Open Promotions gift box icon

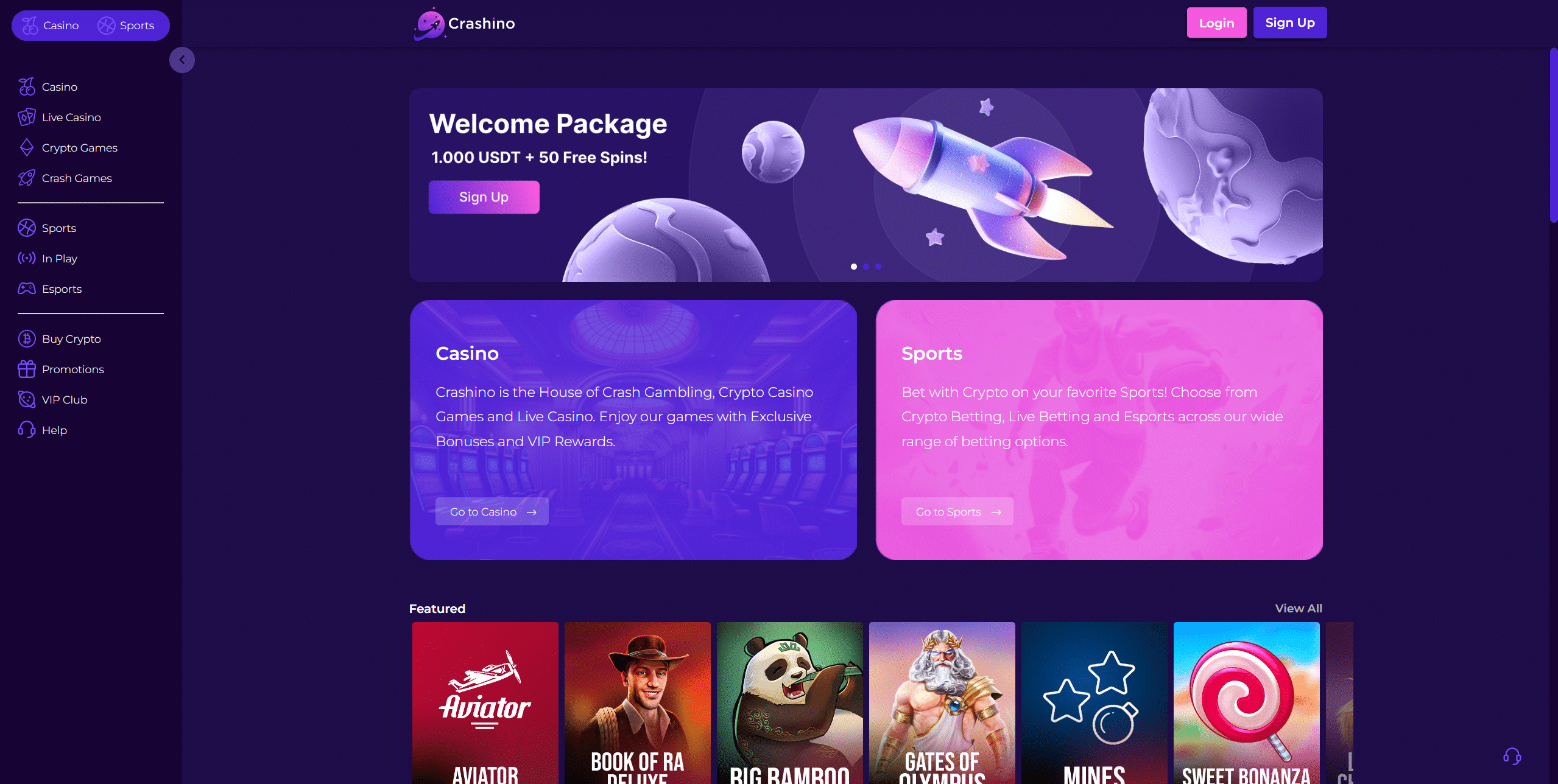point(27,369)
